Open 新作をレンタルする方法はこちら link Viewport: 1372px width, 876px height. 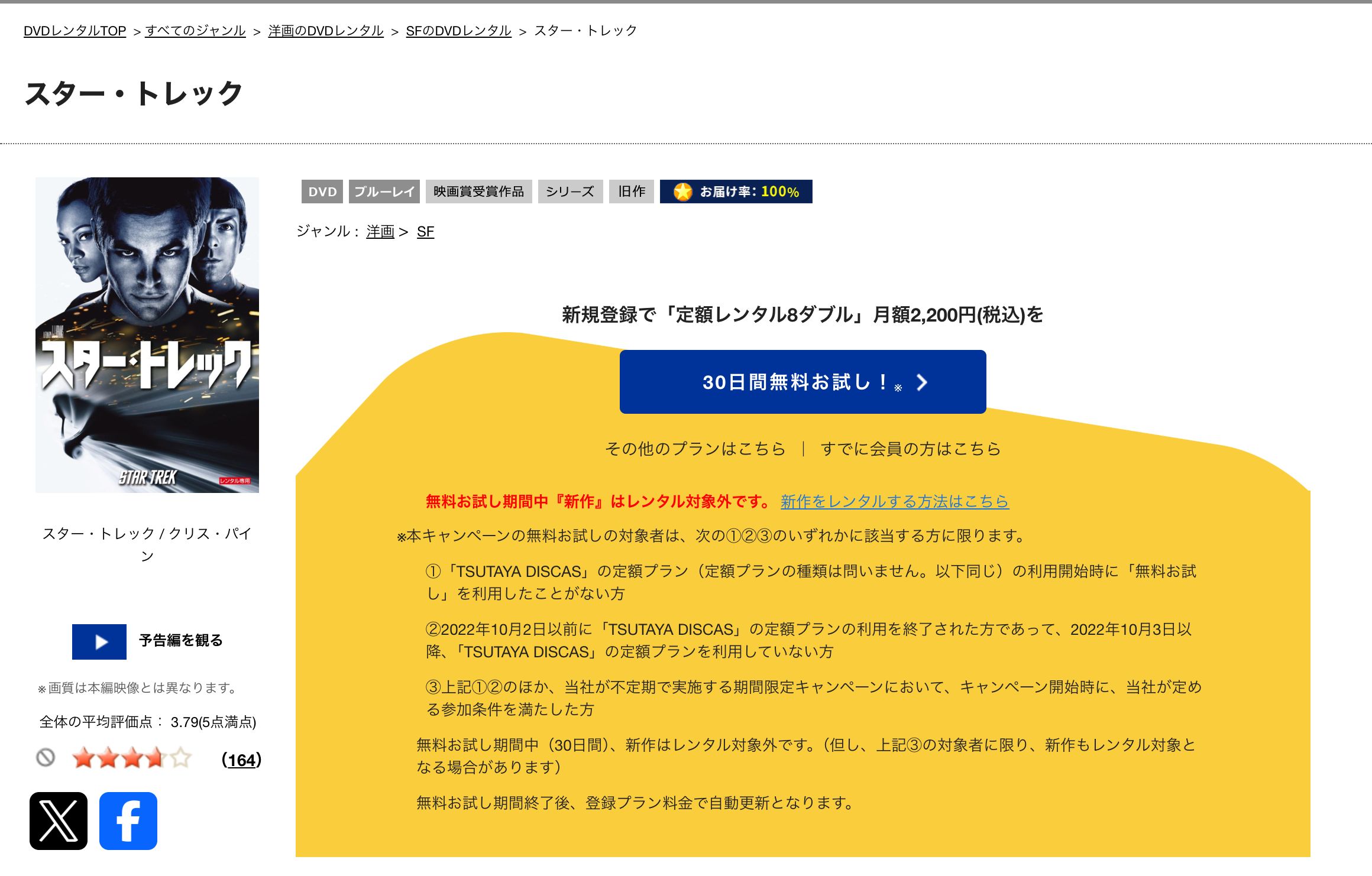point(895,501)
